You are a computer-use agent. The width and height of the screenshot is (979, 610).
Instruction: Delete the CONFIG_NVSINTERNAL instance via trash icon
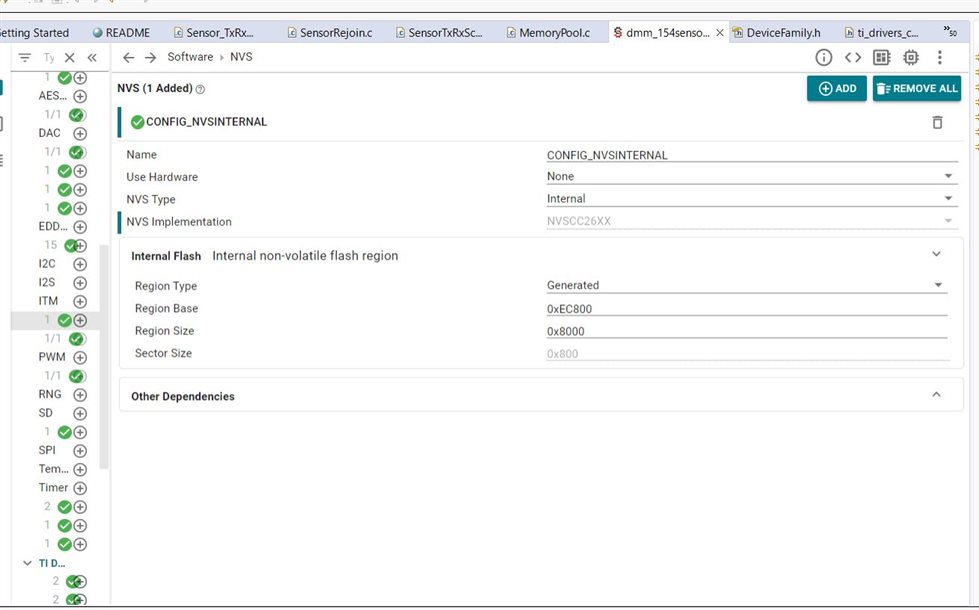(937, 122)
